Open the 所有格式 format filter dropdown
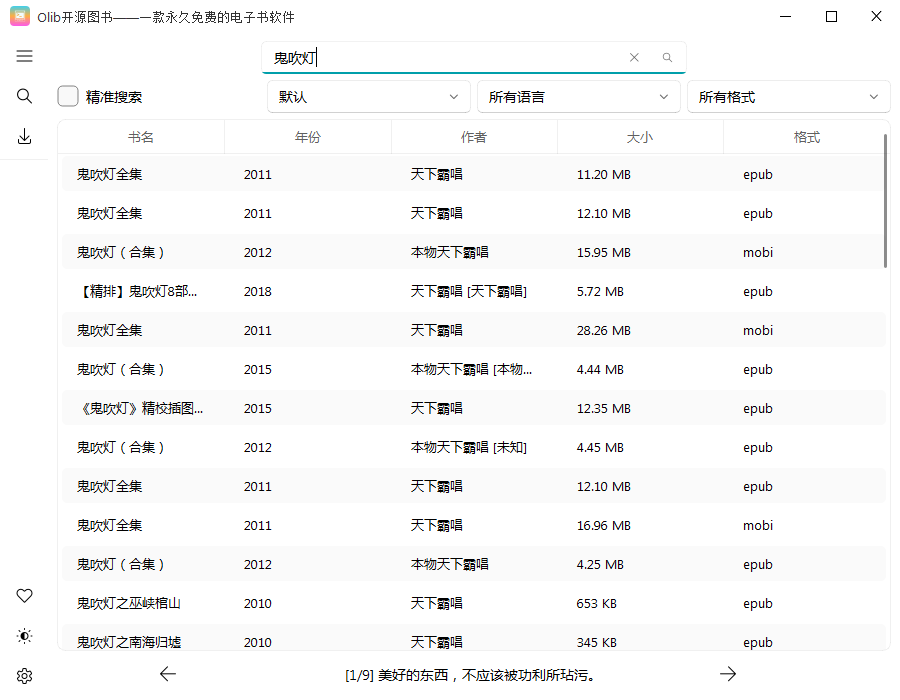The width and height of the screenshot is (900, 700). tap(788, 96)
